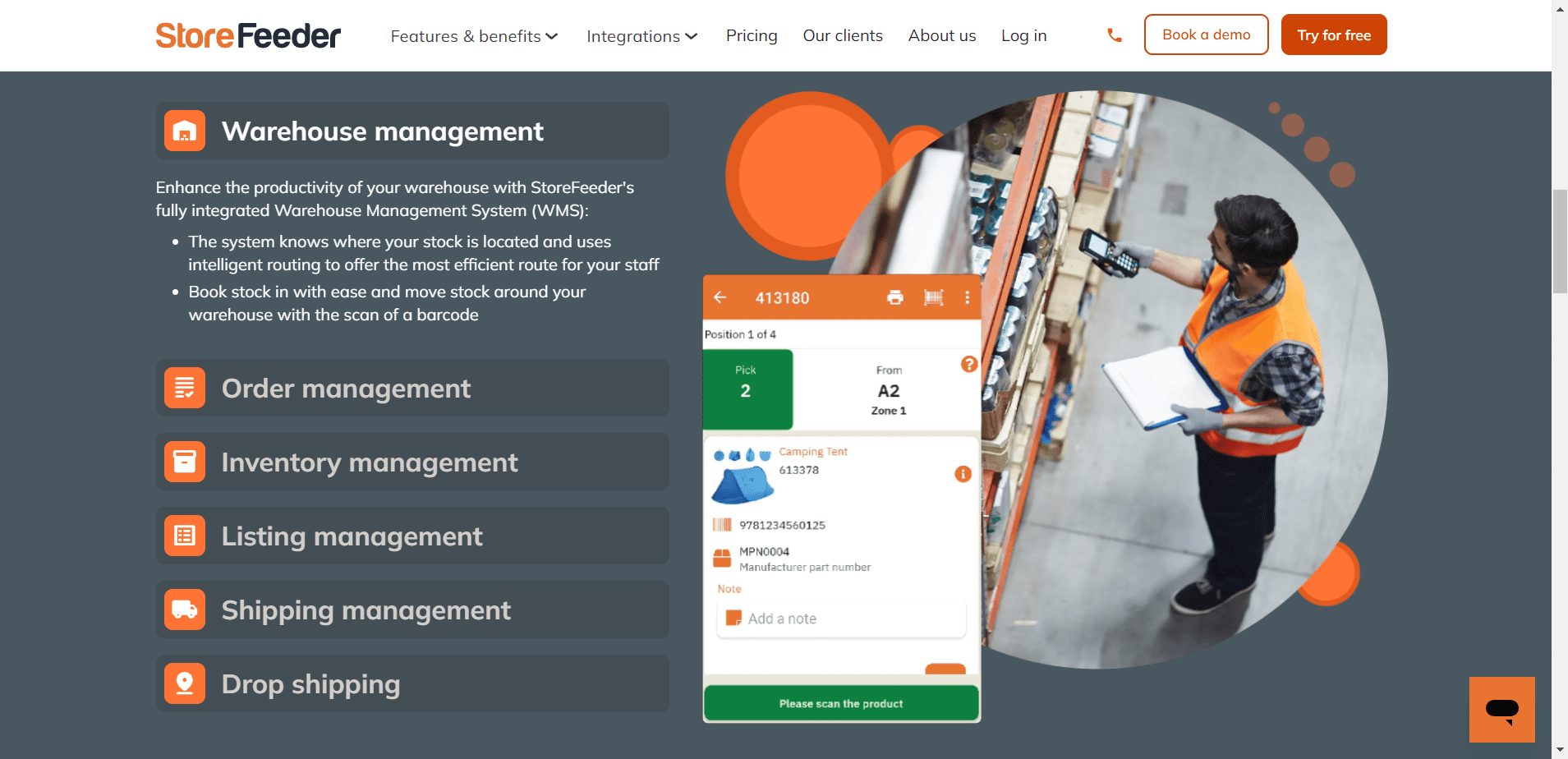
Task: Click the Try for free button
Action: (1334, 34)
